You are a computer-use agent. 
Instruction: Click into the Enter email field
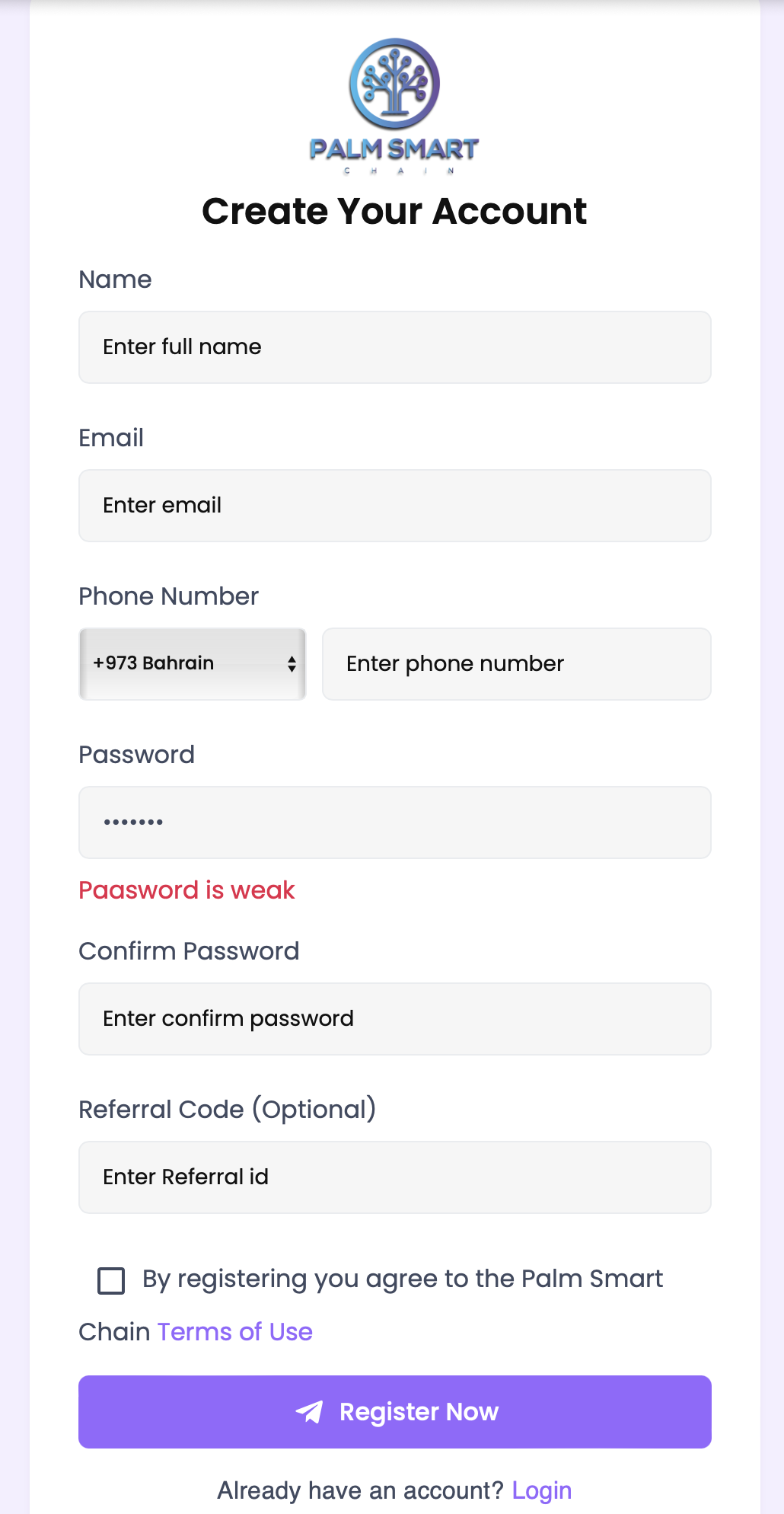(x=394, y=506)
